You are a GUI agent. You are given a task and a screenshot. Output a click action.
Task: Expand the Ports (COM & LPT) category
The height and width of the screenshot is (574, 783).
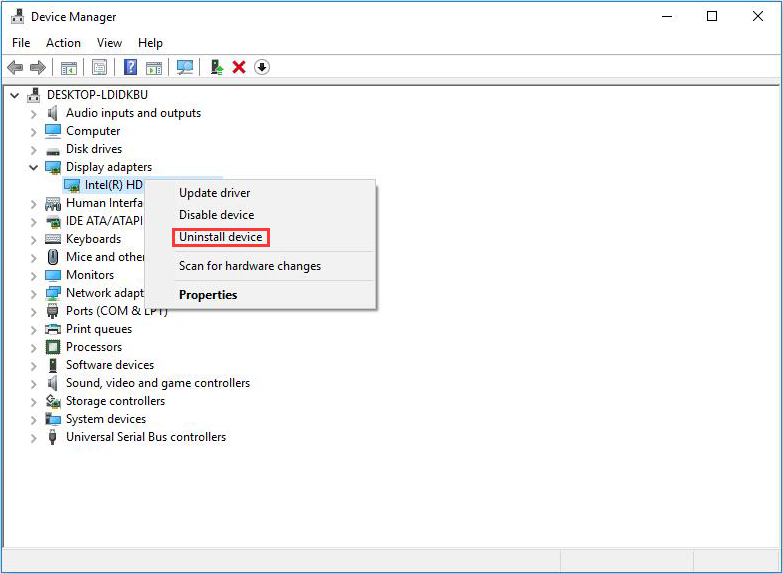pyautogui.click(x=33, y=312)
